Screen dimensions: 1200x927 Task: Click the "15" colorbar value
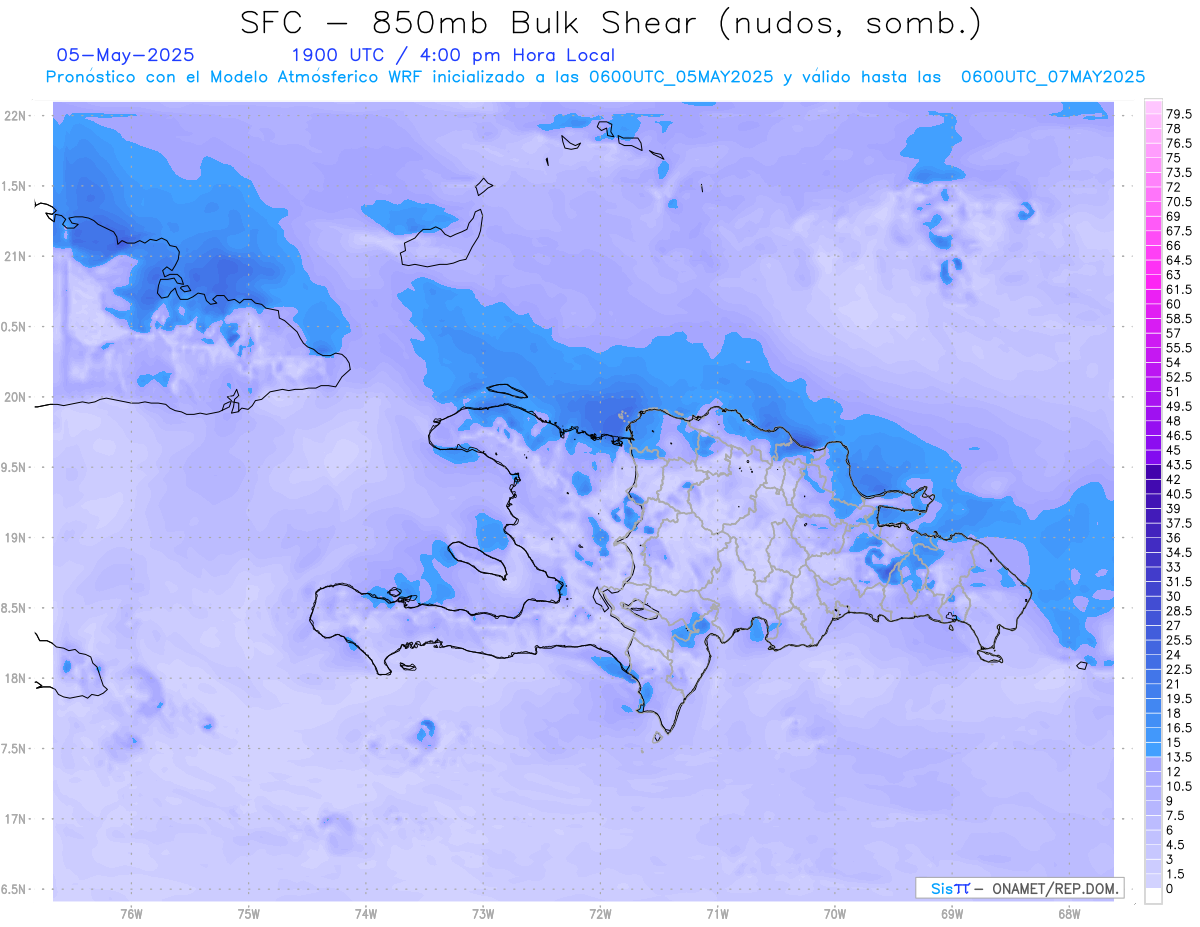[1174, 742]
